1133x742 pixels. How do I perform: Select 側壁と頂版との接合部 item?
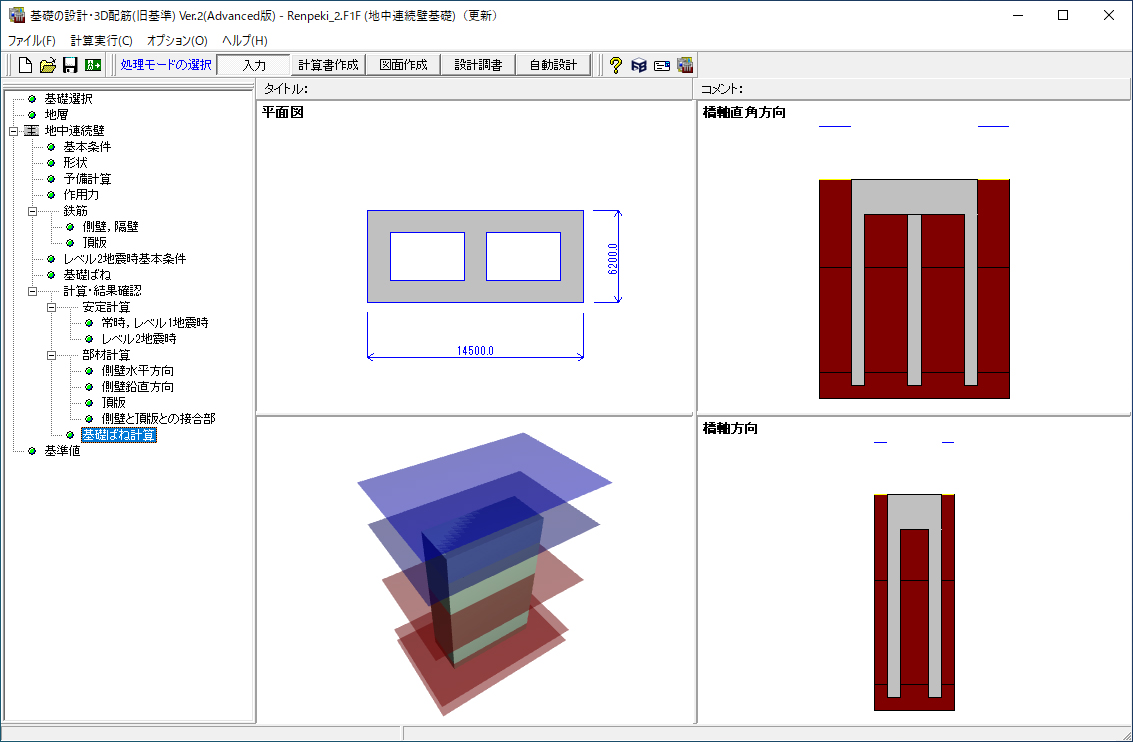pos(158,418)
